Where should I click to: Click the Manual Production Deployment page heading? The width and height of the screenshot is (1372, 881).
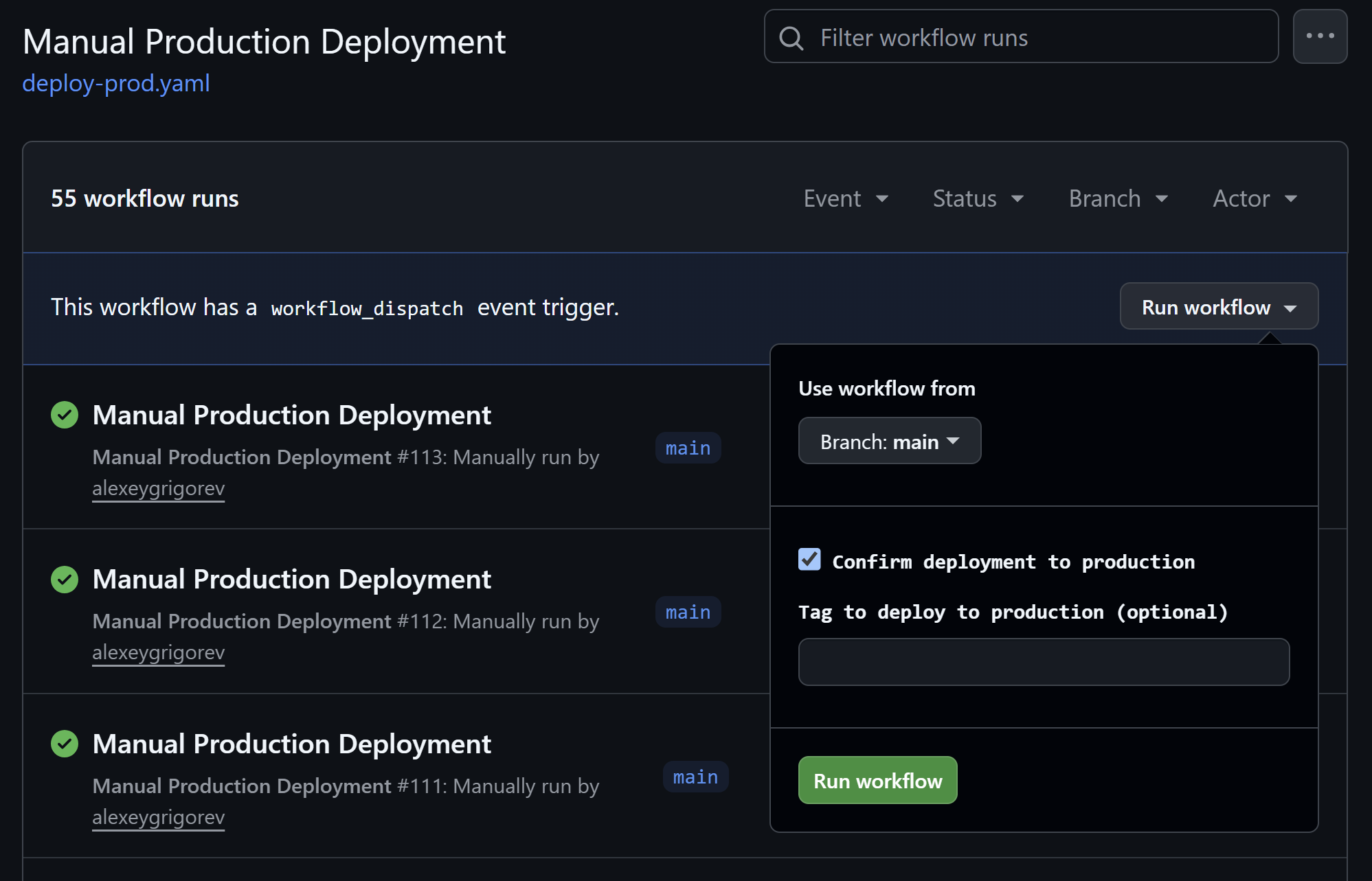click(x=264, y=42)
